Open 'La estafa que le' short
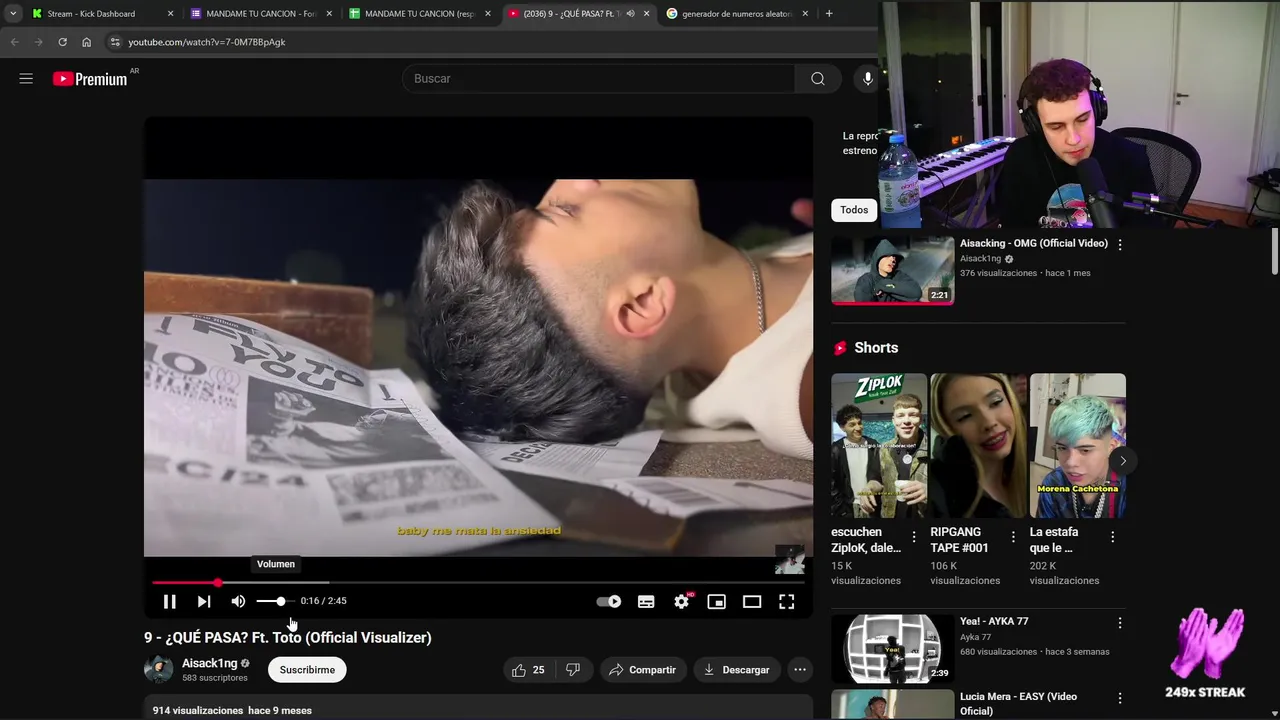The width and height of the screenshot is (1280, 720). tap(1078, 445)
